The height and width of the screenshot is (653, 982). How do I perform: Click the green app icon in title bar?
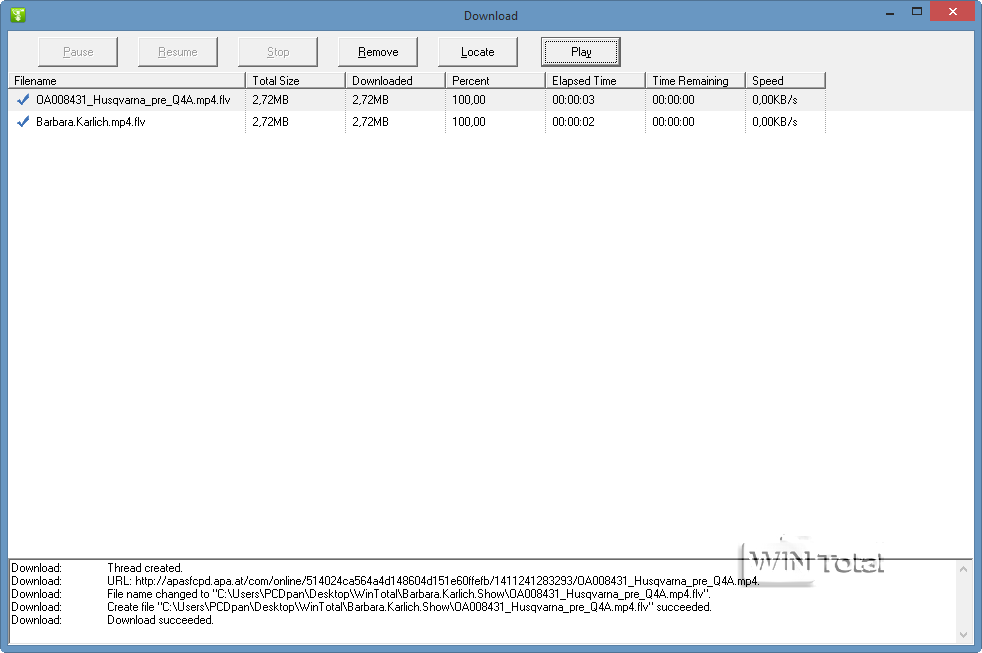click(18, 14)
